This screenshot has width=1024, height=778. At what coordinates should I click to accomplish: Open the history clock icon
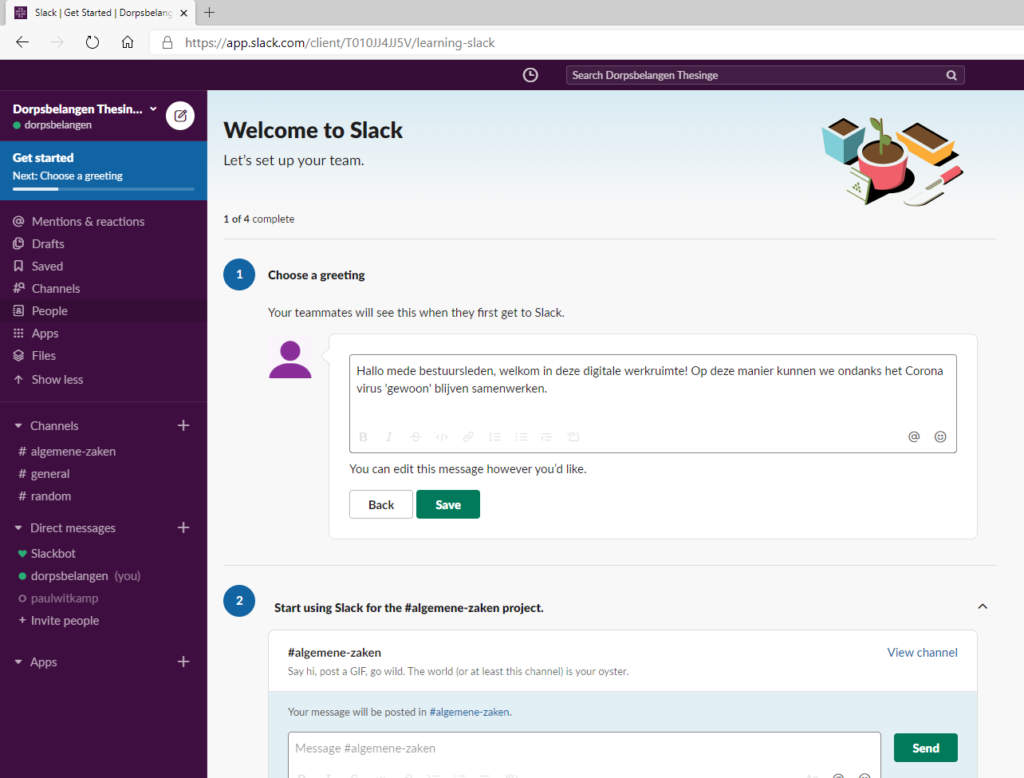tap(530, 75)
